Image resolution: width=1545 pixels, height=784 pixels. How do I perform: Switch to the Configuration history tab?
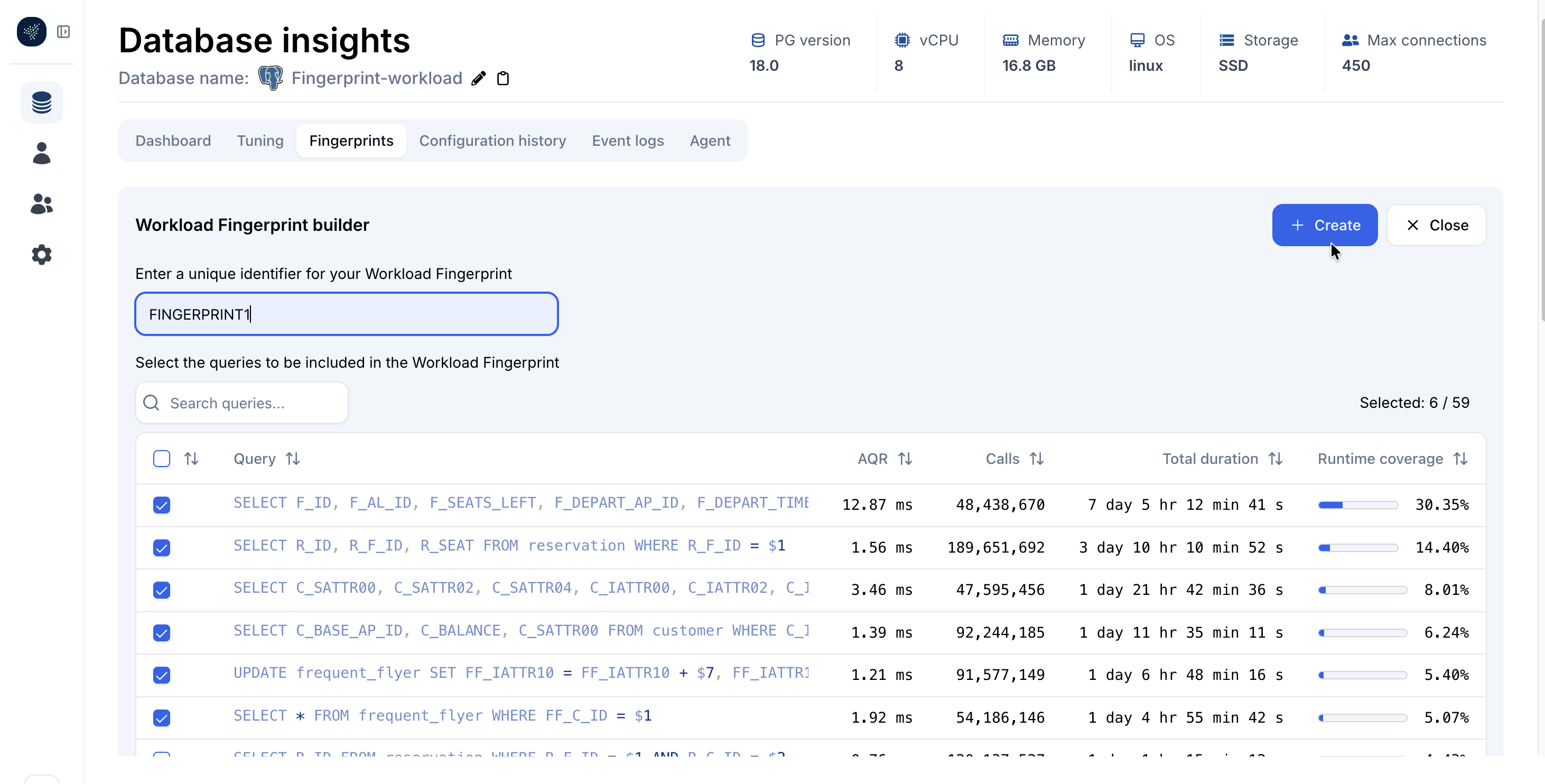click(x=492, y=141)
